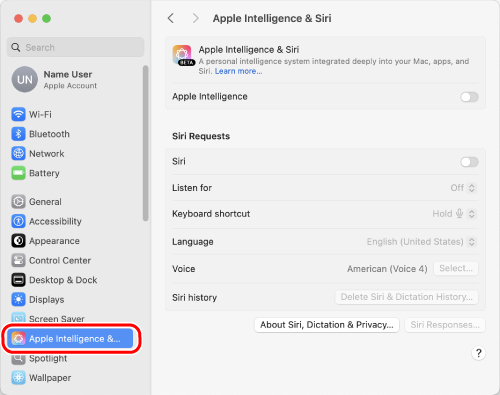Click About Siri, Dictation & Privacy button
Image resolution: width=500 pixels, height=395 pixels.
coord(327,325)
